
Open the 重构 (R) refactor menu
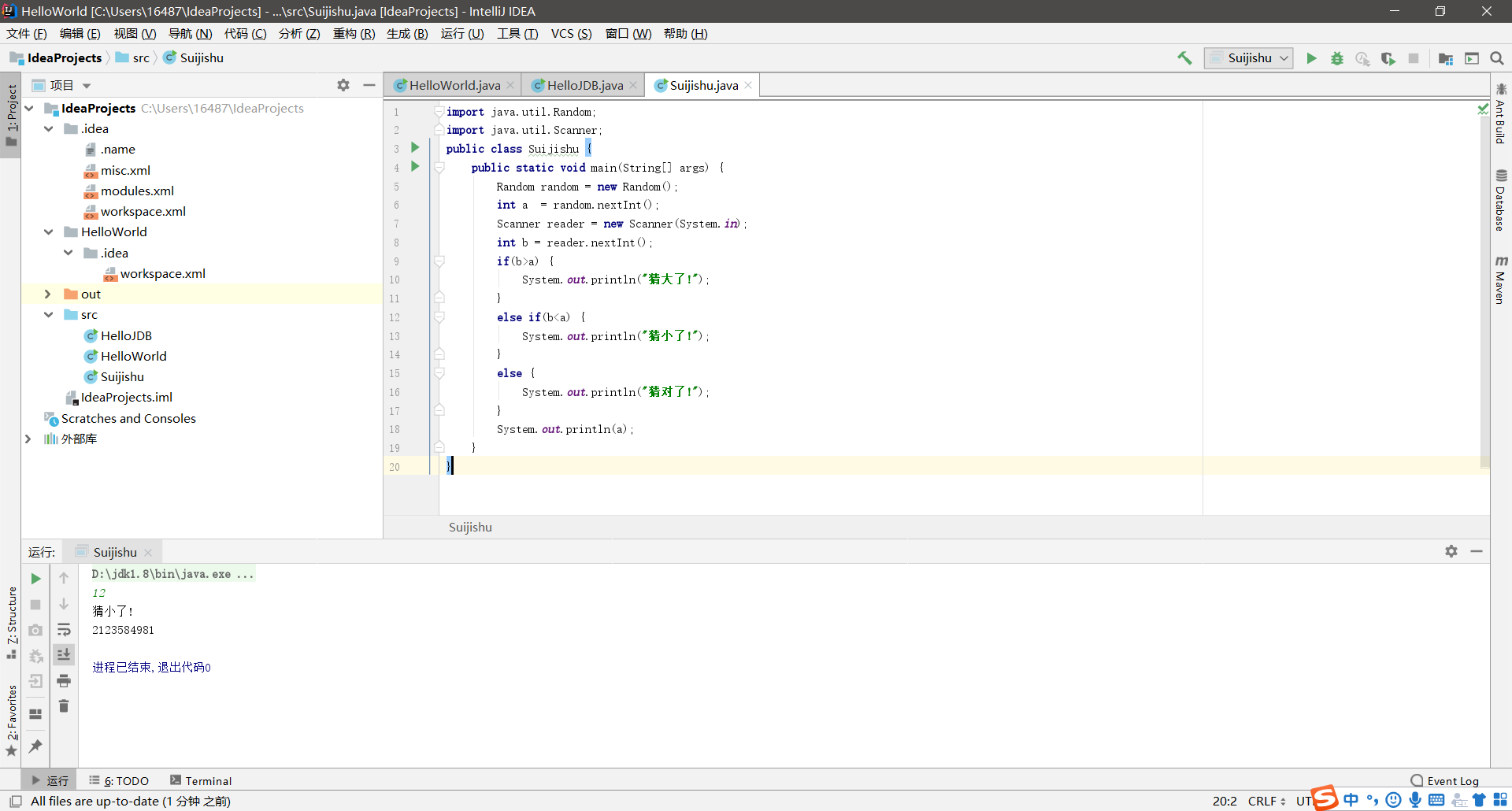pos(354,33)
